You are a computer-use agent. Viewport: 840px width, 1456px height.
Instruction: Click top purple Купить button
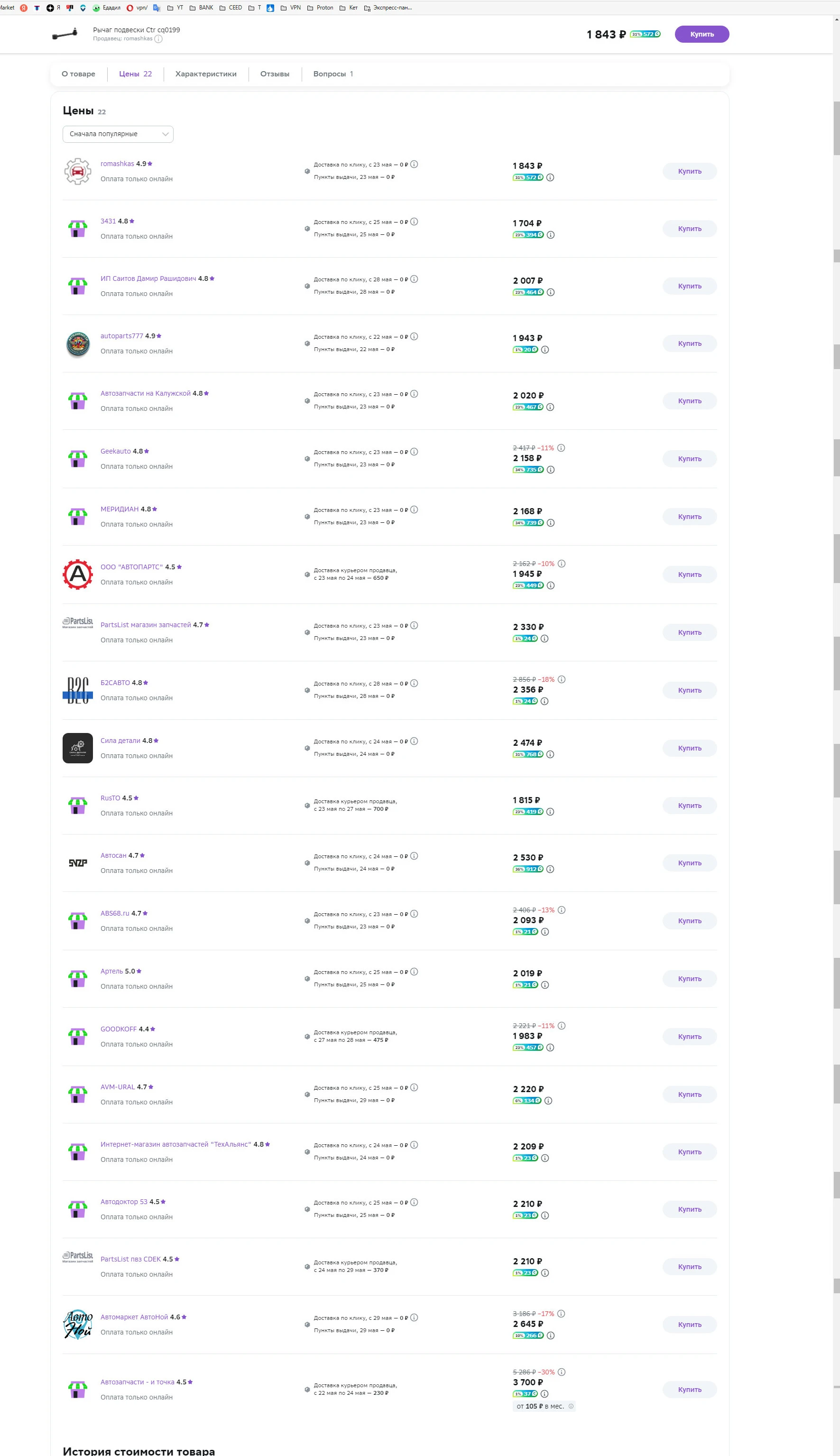coord(702,34)
